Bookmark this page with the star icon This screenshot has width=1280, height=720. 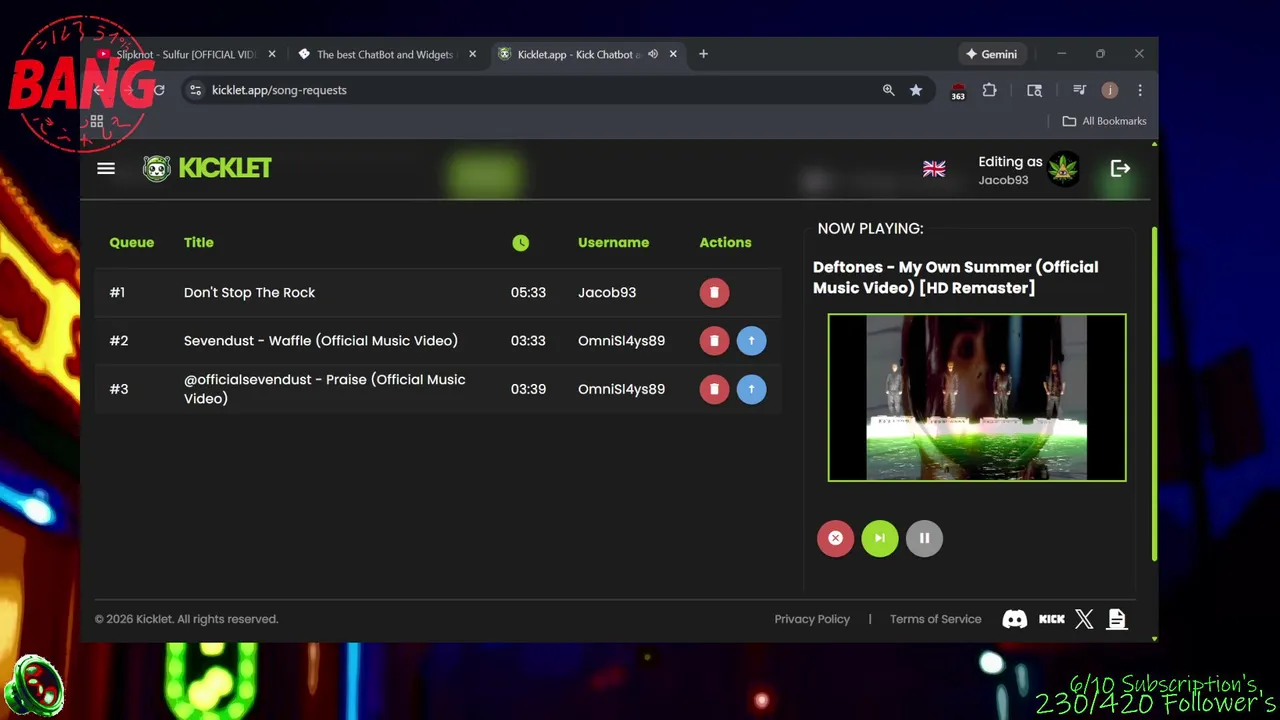[916, 90]
